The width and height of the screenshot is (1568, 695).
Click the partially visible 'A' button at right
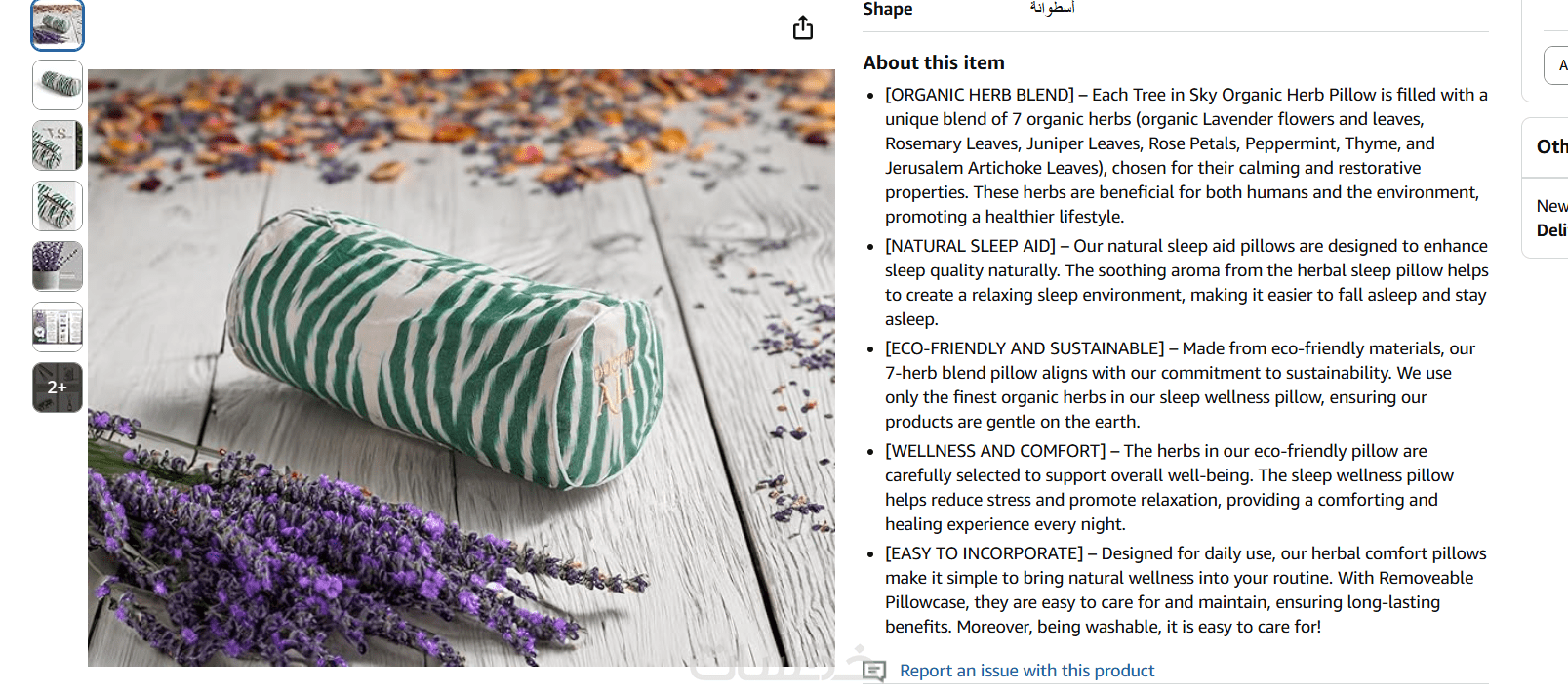tap(1558, 65)
